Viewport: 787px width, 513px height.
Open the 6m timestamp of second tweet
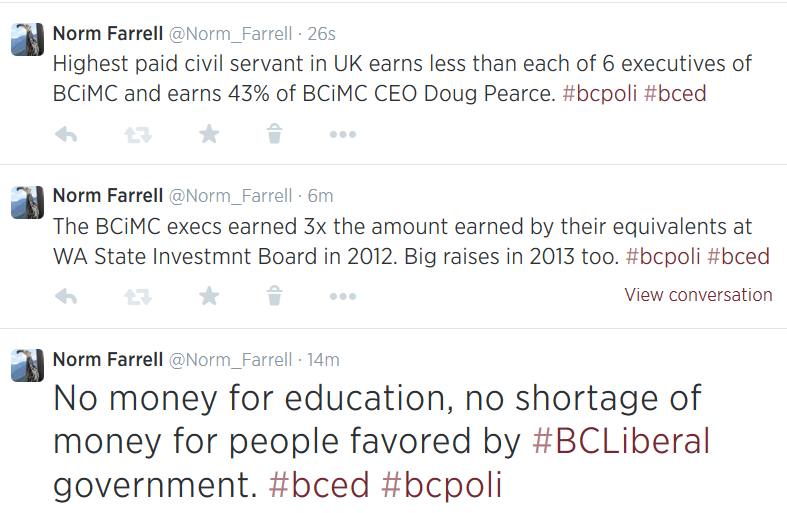(320, 195)
